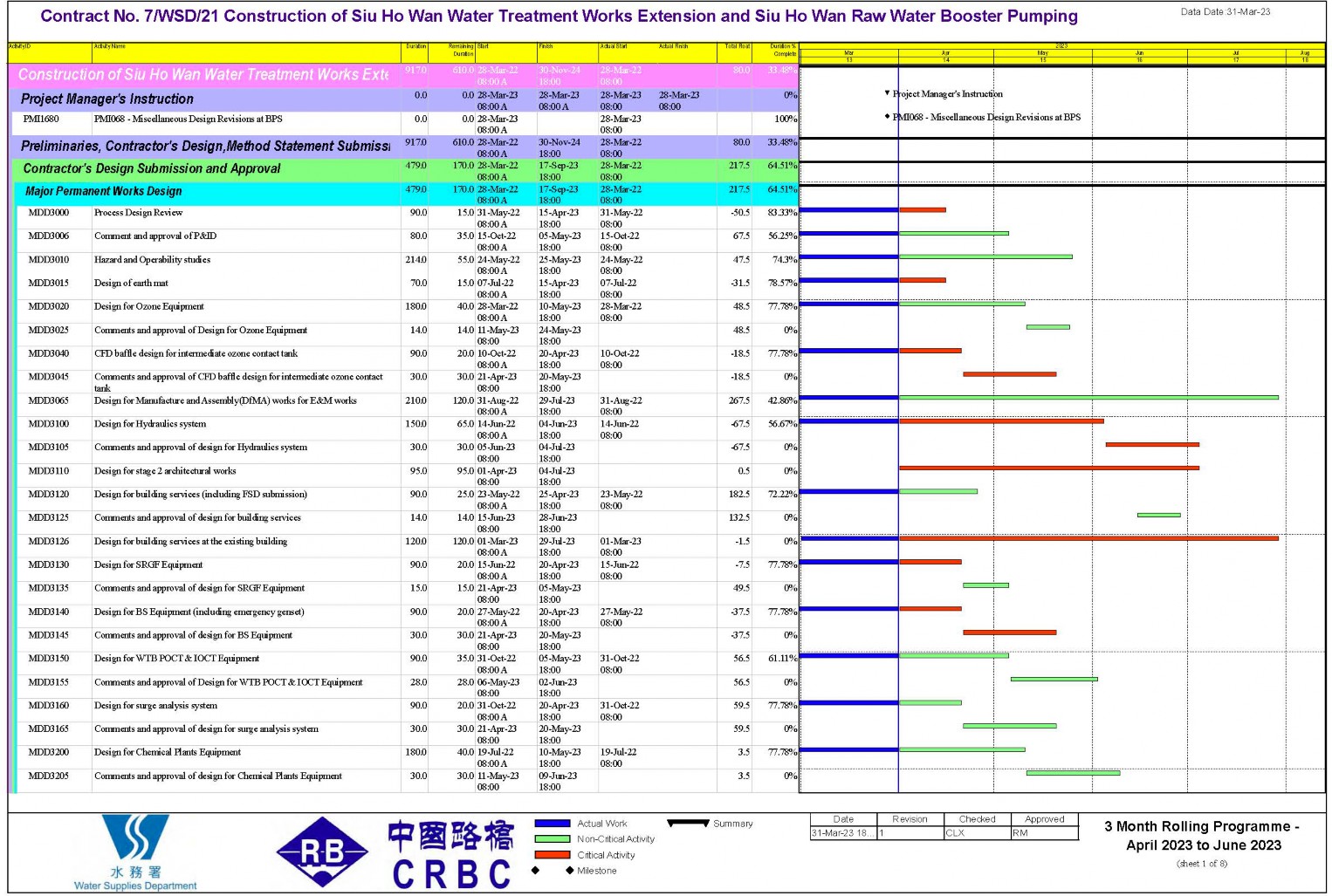Click the green bar for MDD3205 Chemical Plants approval

click(x=1074, y=773)
